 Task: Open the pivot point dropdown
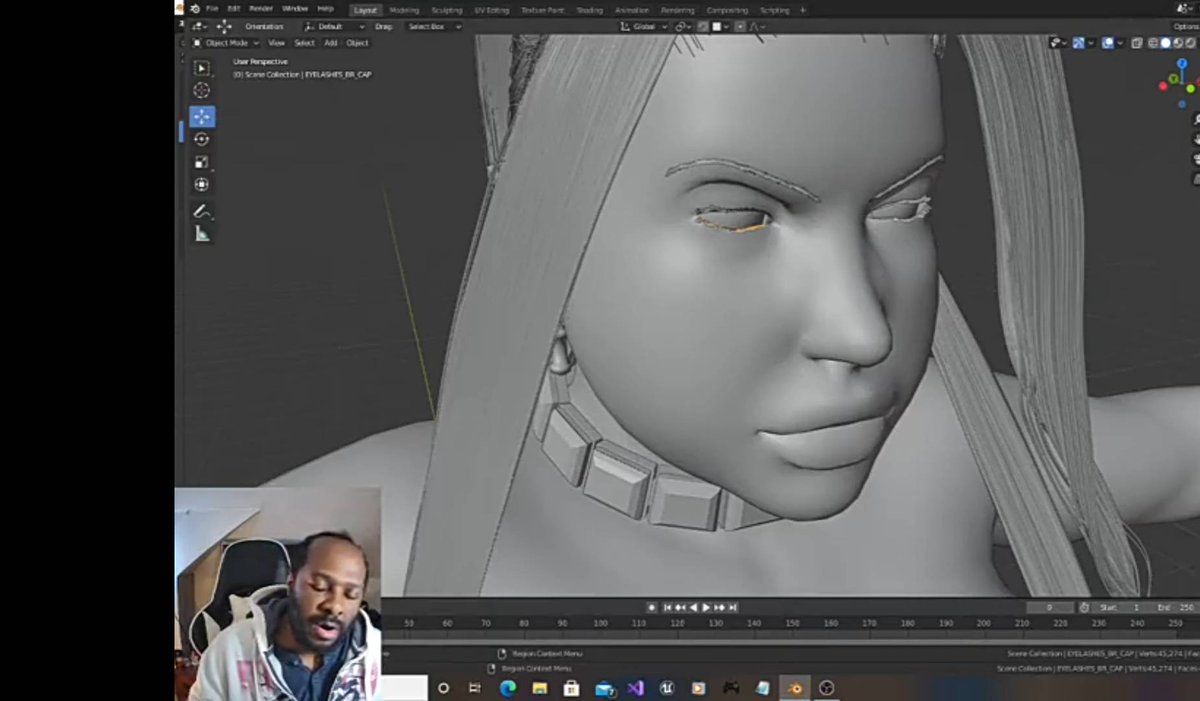coord(683,26)
